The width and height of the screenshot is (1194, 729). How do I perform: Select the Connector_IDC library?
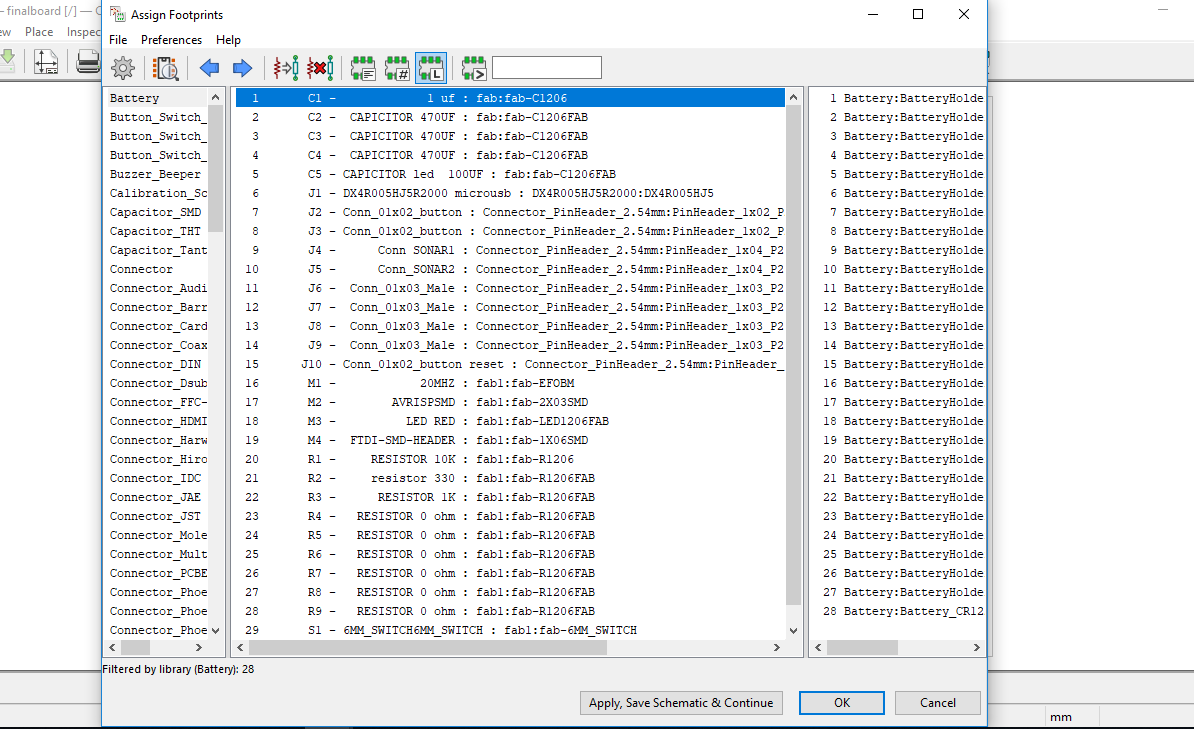(157, 478)
